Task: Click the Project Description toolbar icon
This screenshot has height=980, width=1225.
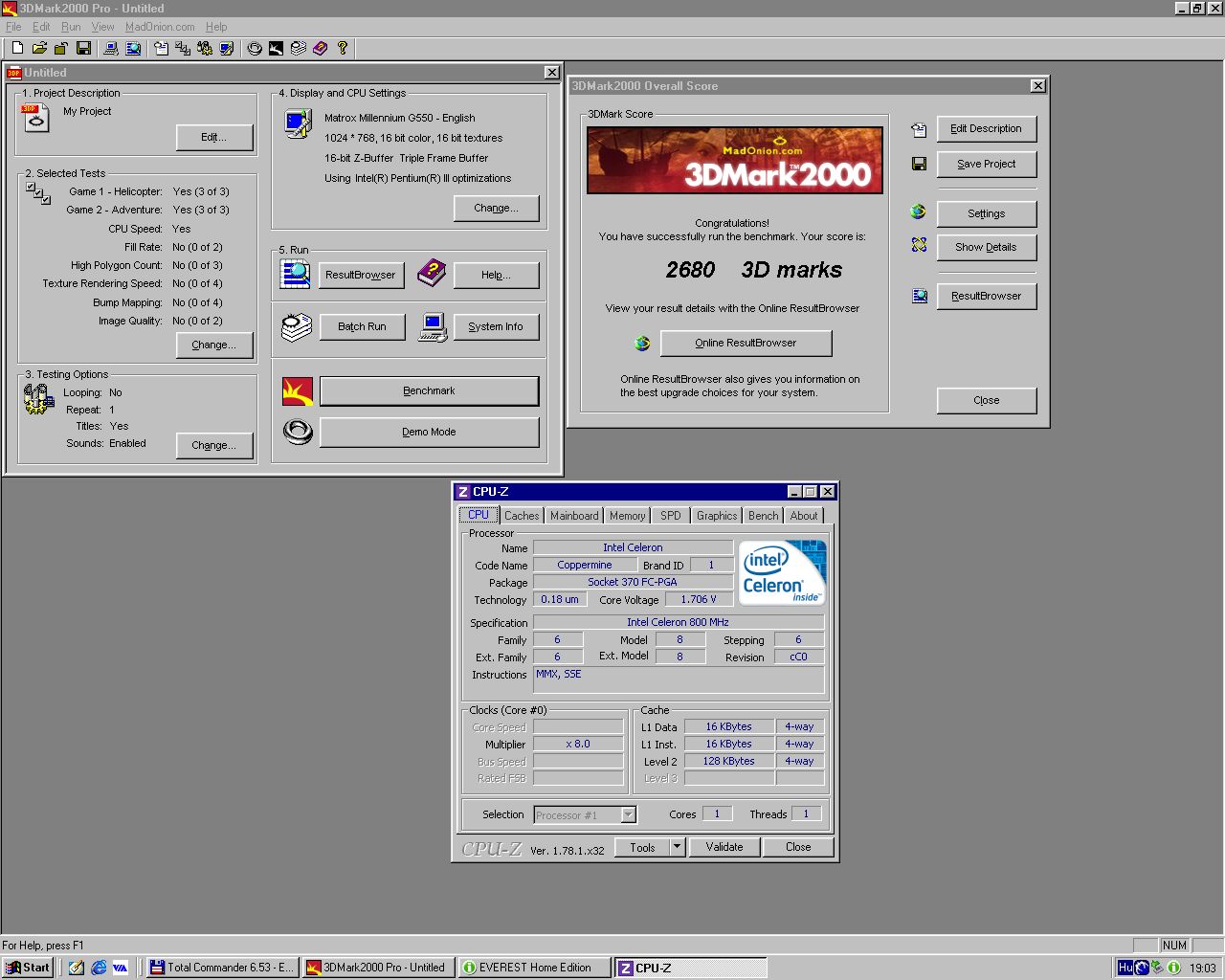Action: [161, 48]
